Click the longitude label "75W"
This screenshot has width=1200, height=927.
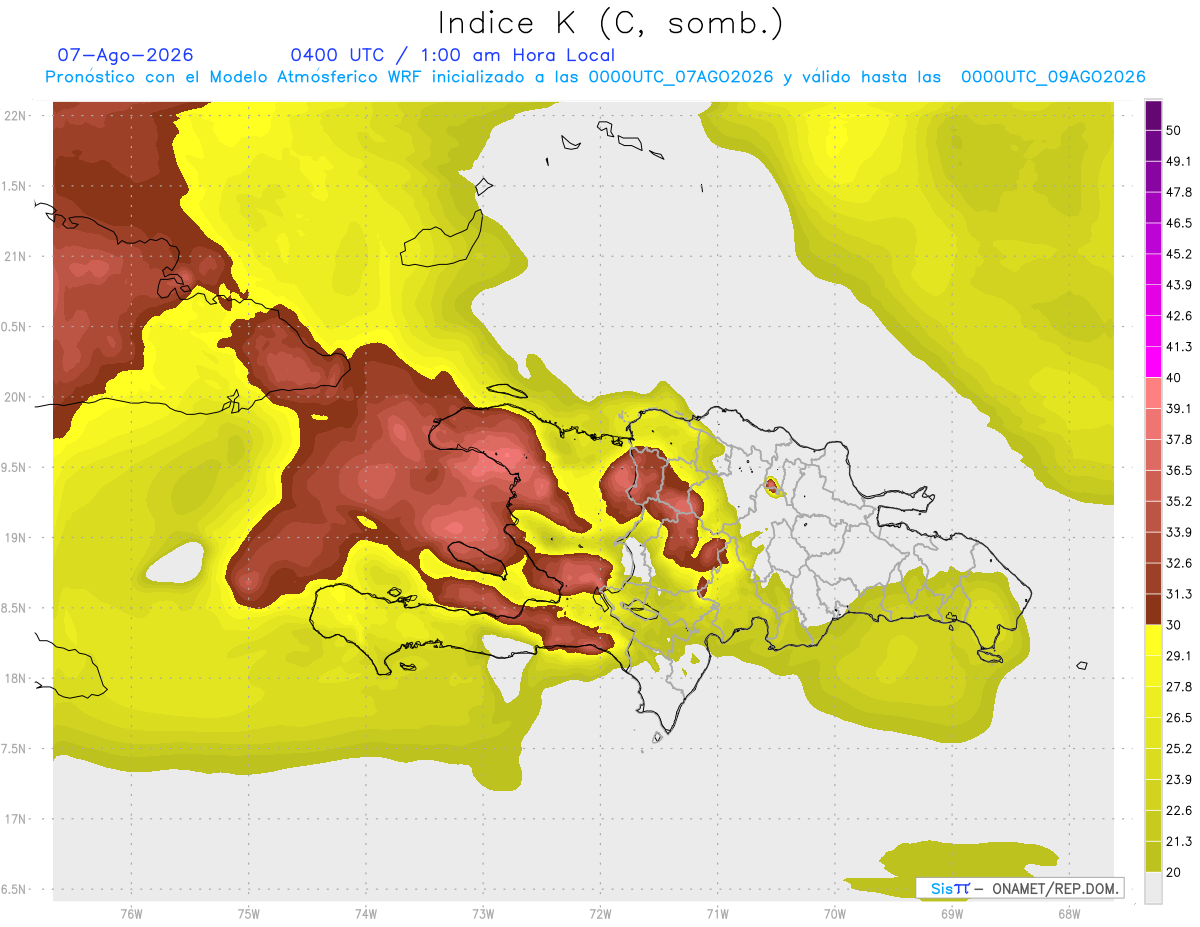(249, 914)
